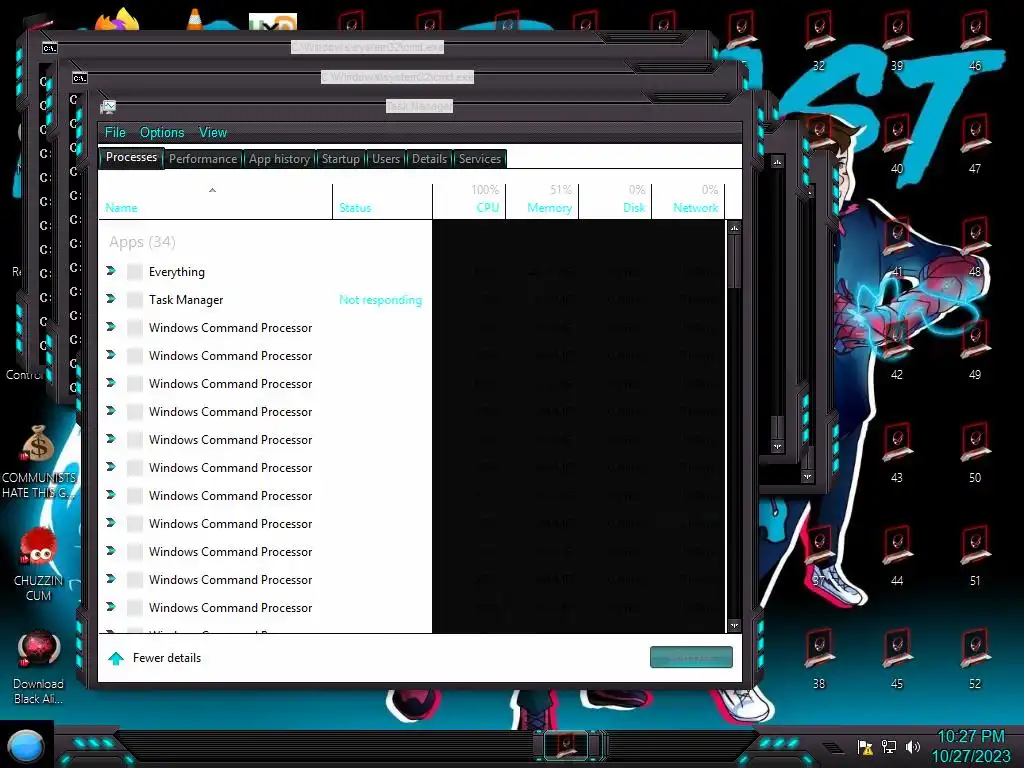Open desktop icon labeled 40

click(x=897, y=142)
